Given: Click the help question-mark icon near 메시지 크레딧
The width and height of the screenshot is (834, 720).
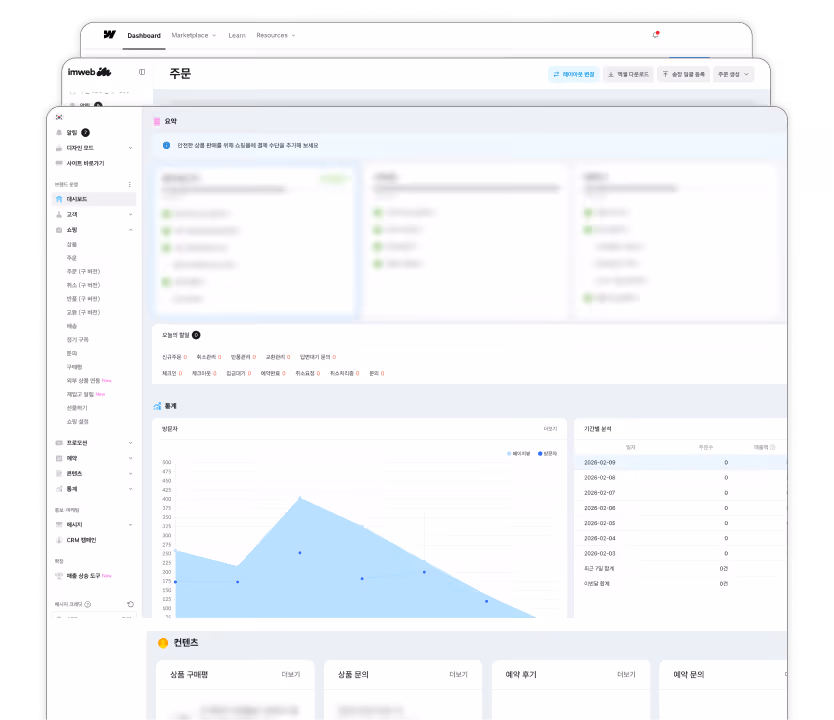Looking at the screenshot, I should coord(88,604).
